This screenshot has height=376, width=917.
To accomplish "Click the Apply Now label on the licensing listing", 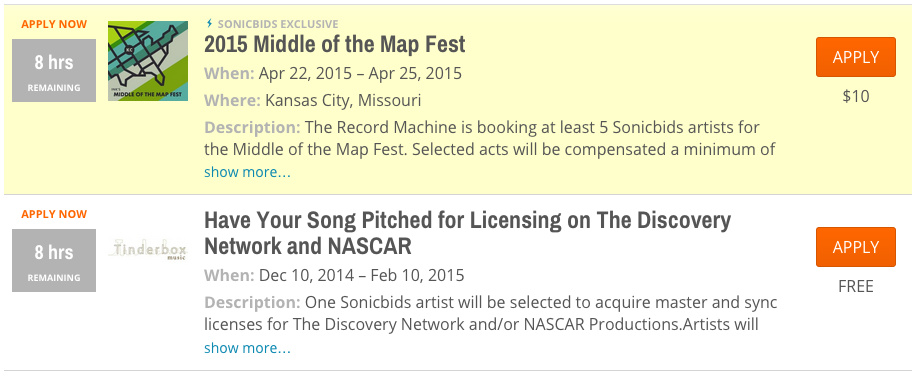I will [54, 214].
